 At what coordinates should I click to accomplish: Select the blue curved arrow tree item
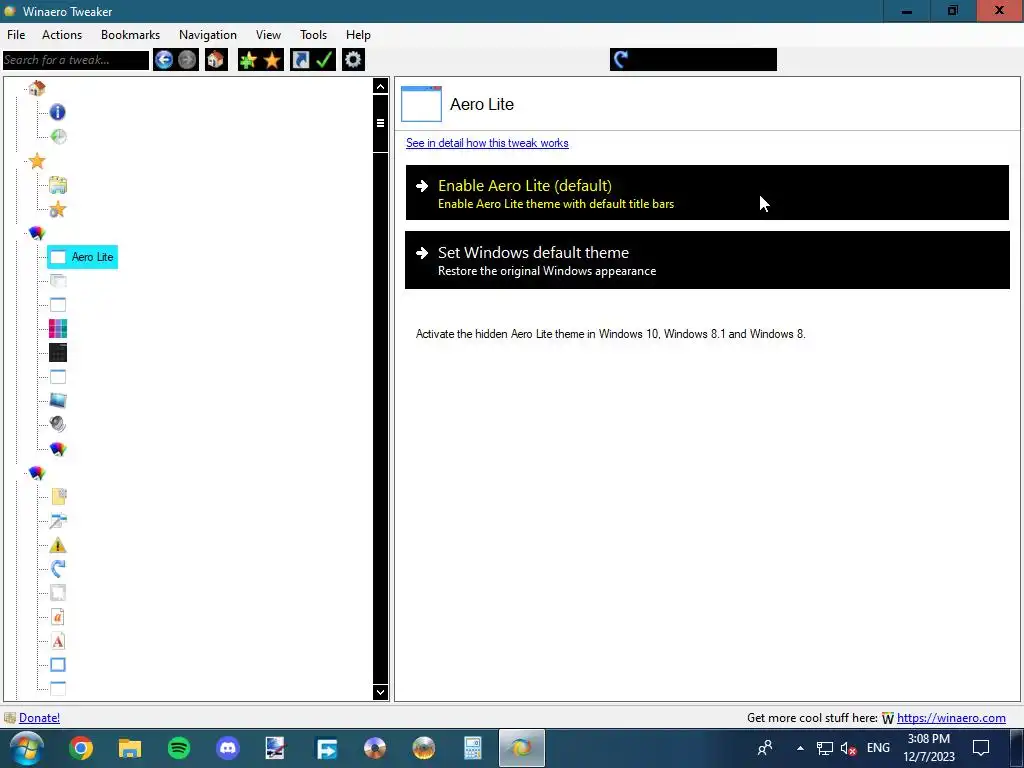tap(58, 568)
